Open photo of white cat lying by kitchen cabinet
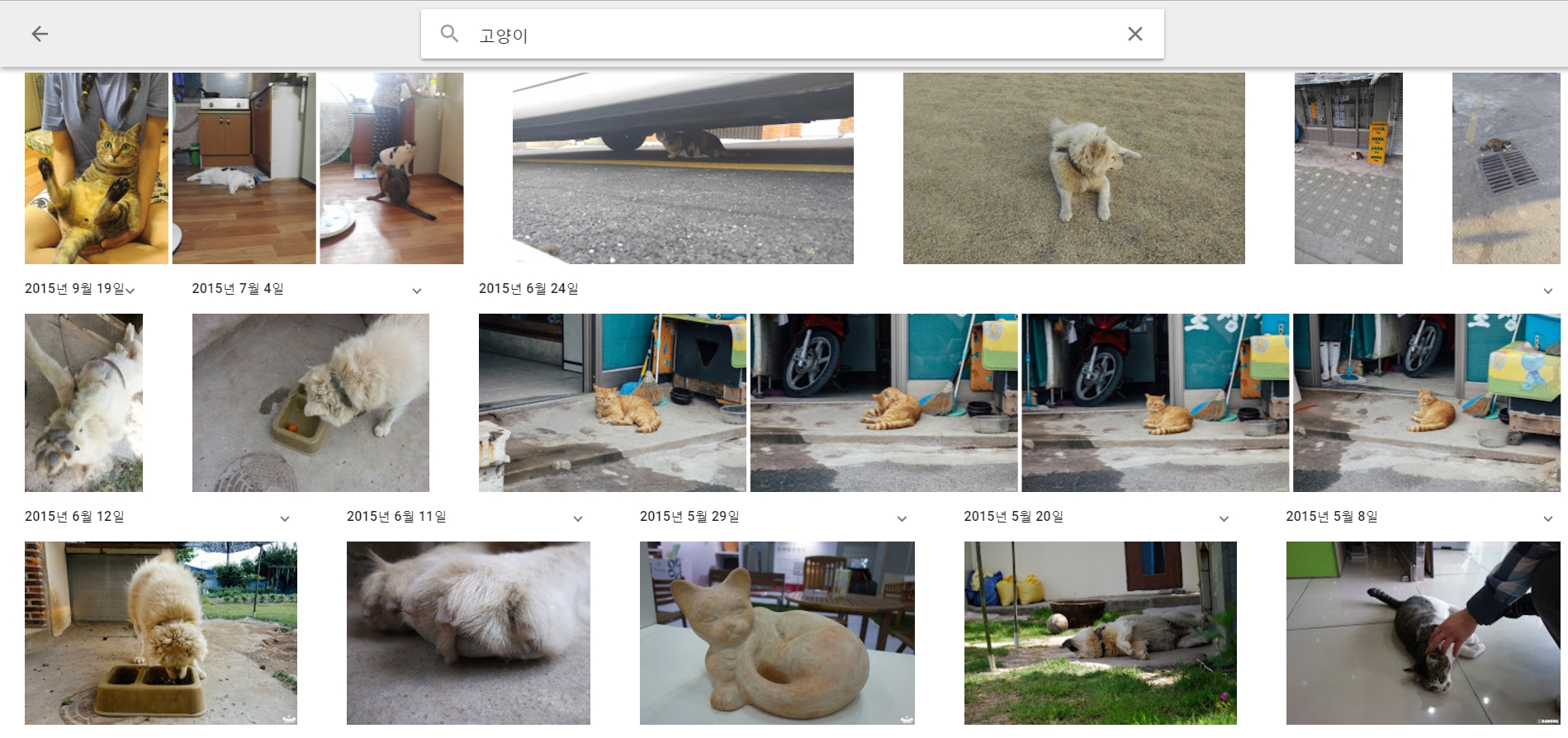 244,168
